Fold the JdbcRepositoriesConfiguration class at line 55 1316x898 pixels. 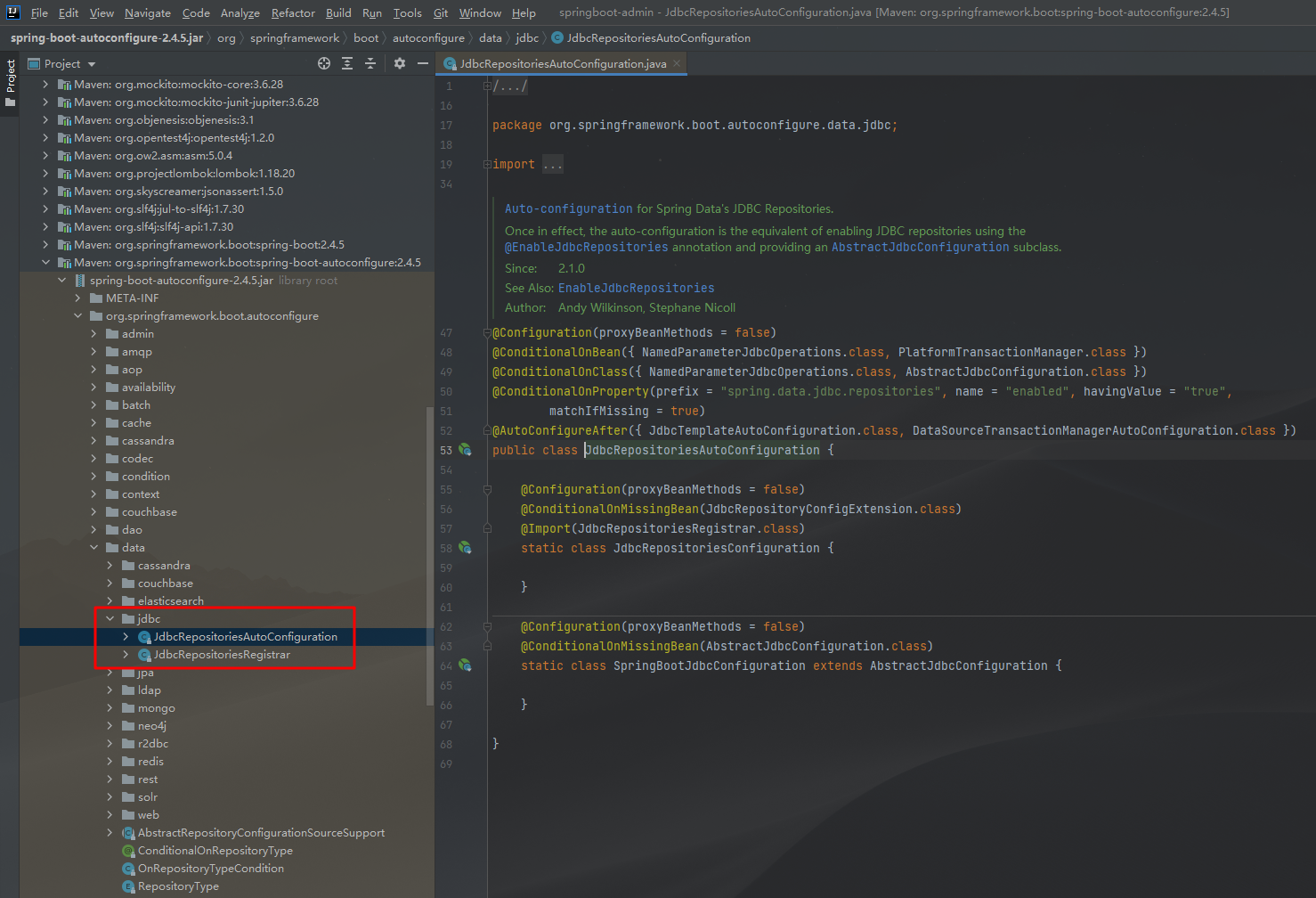(487, 489)
